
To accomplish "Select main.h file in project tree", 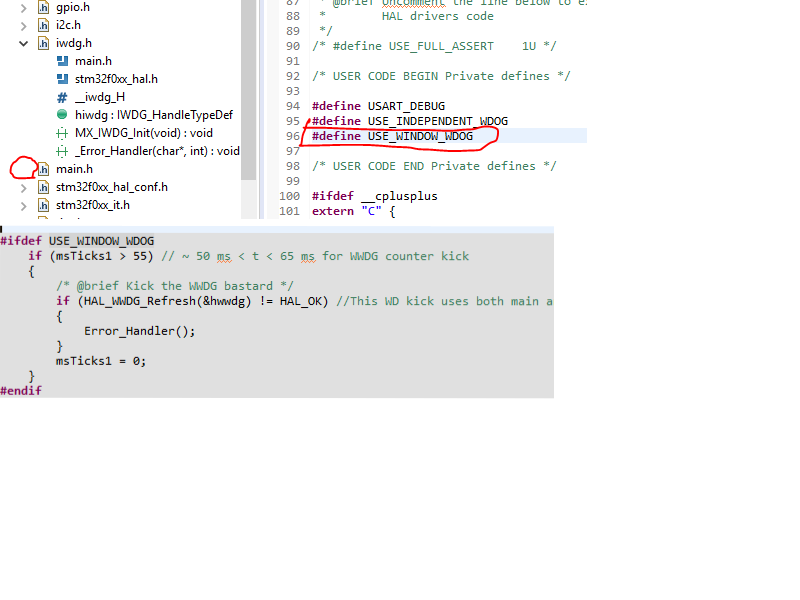I will coord(74,169).
